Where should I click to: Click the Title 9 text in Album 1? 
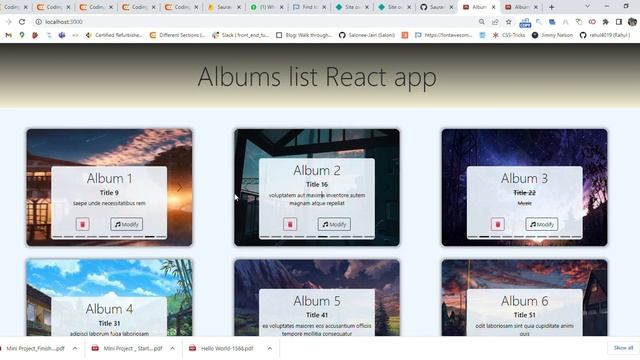(109, 193)
